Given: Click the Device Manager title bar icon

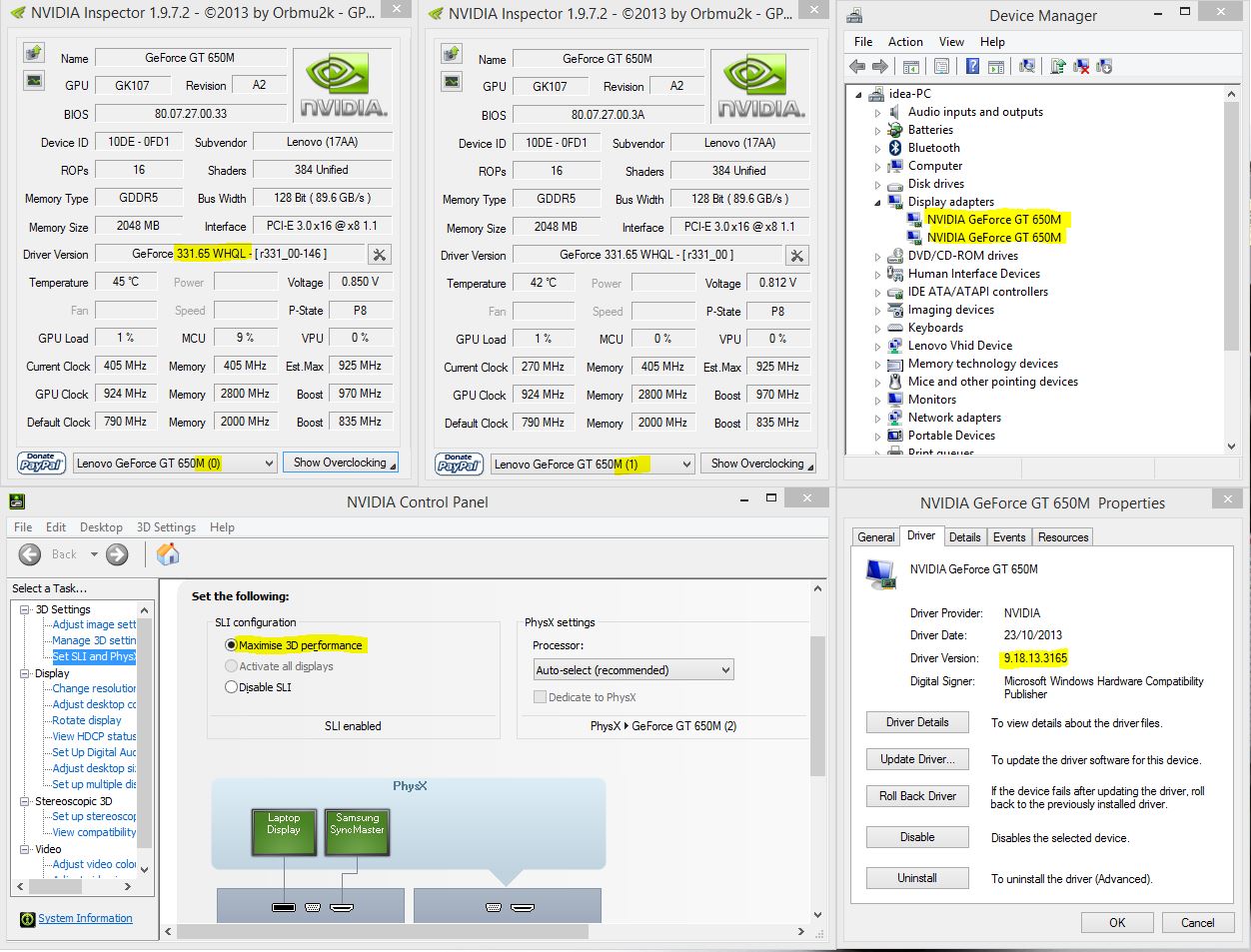Looking at the screenshot, I should 855,15.
